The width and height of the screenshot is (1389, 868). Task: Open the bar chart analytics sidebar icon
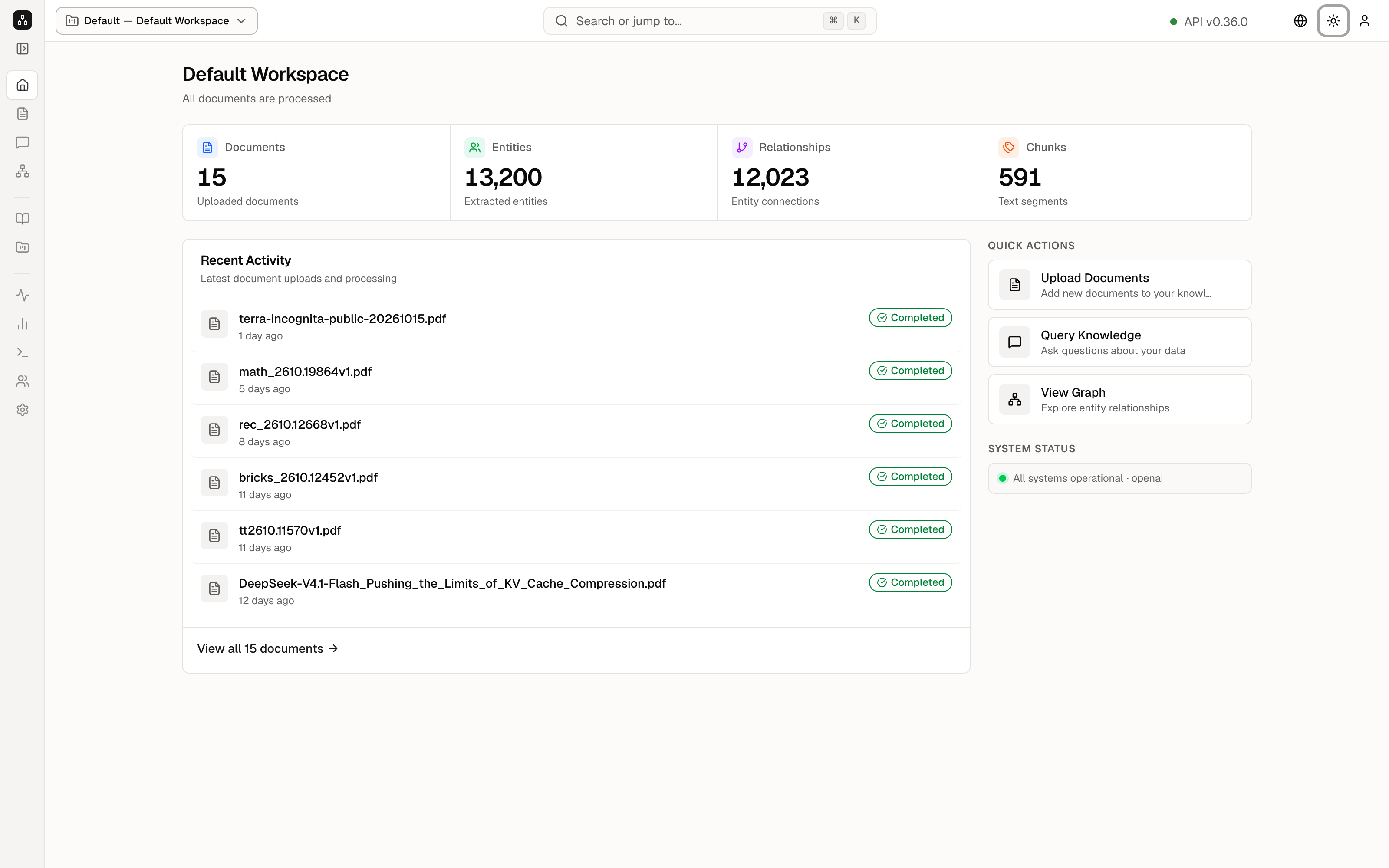click(23, 324)
